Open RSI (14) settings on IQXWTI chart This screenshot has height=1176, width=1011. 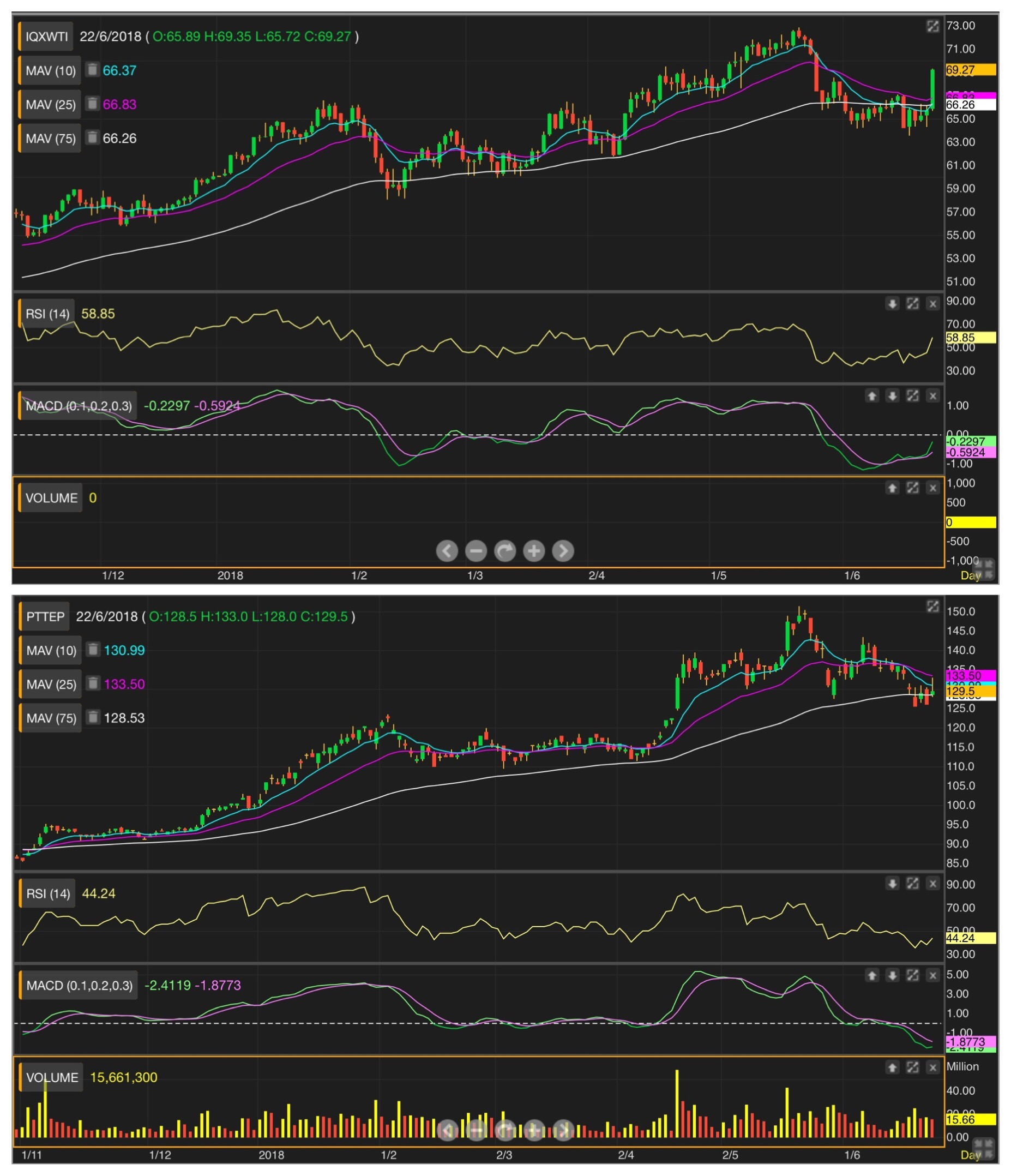pos(46,313)
